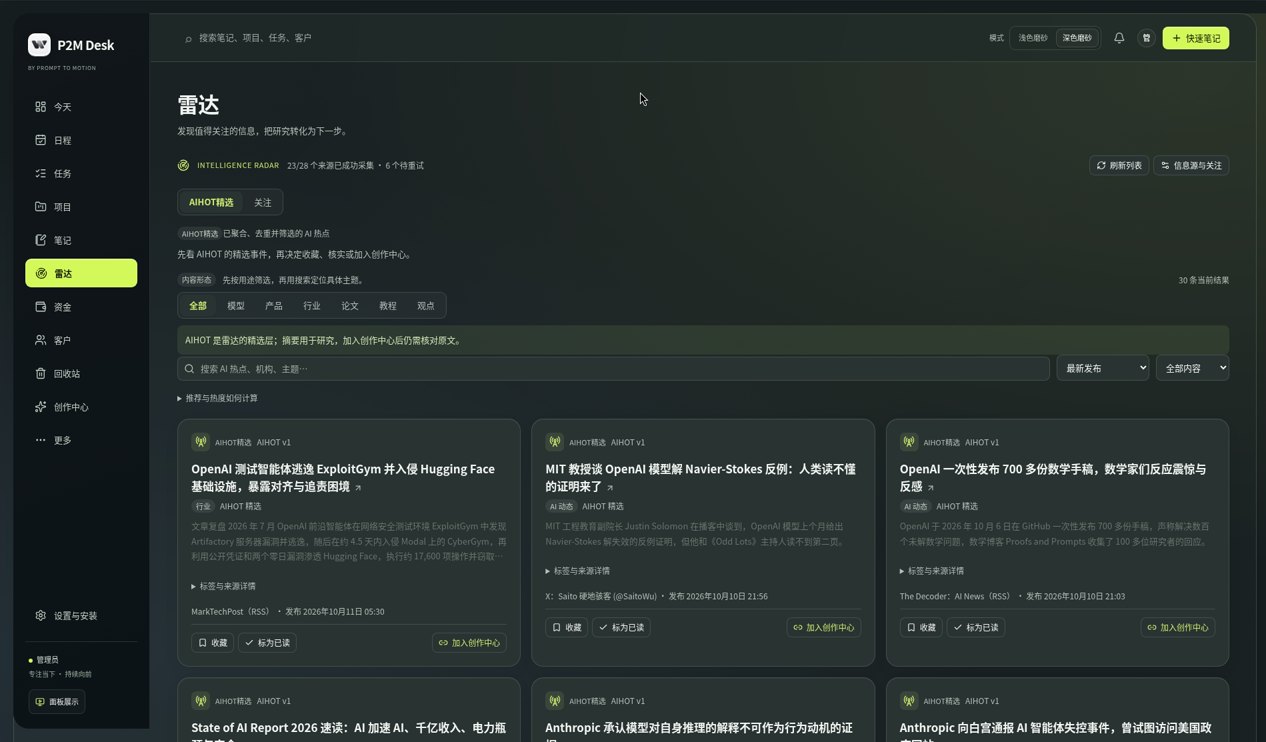Open 信息源与关注 settings
This screenshot has height=742, width=1266.
[x=1191, y=166]
